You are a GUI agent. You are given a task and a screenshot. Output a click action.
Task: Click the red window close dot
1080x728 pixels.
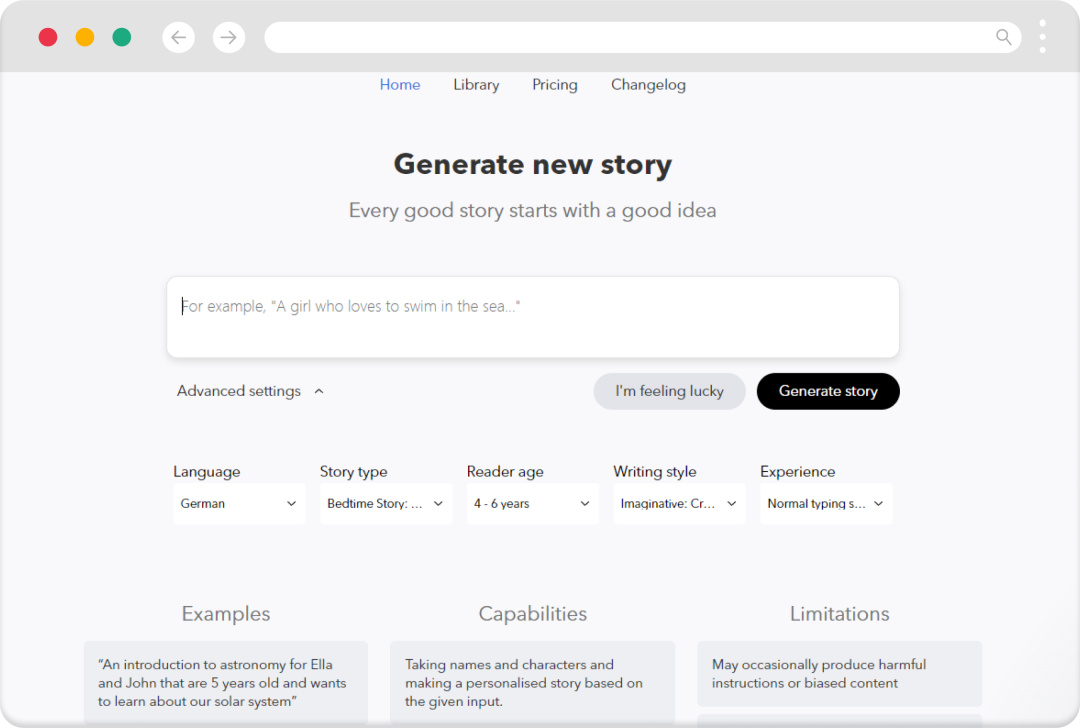(x=48, y=38)
